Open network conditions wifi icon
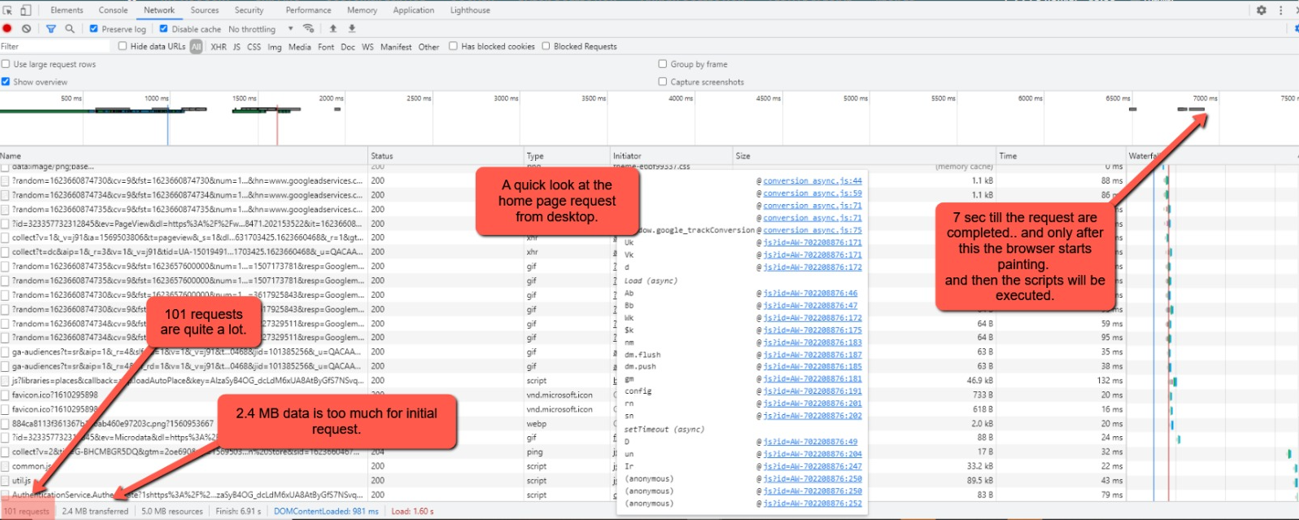 308,29
